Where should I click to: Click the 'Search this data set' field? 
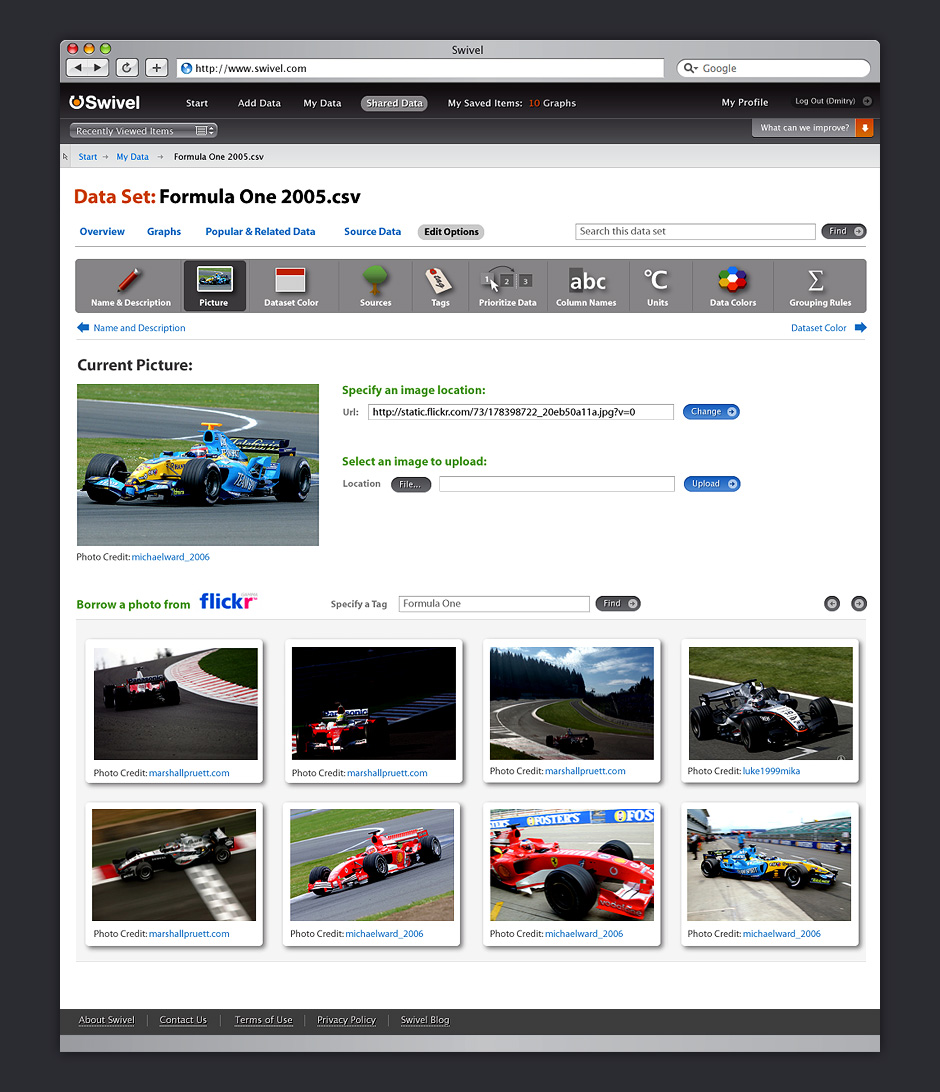(695, 232)
